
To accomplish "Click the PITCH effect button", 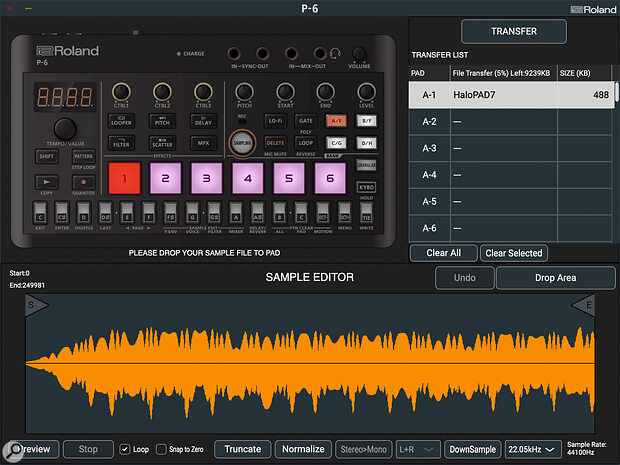I will (162, 121).
